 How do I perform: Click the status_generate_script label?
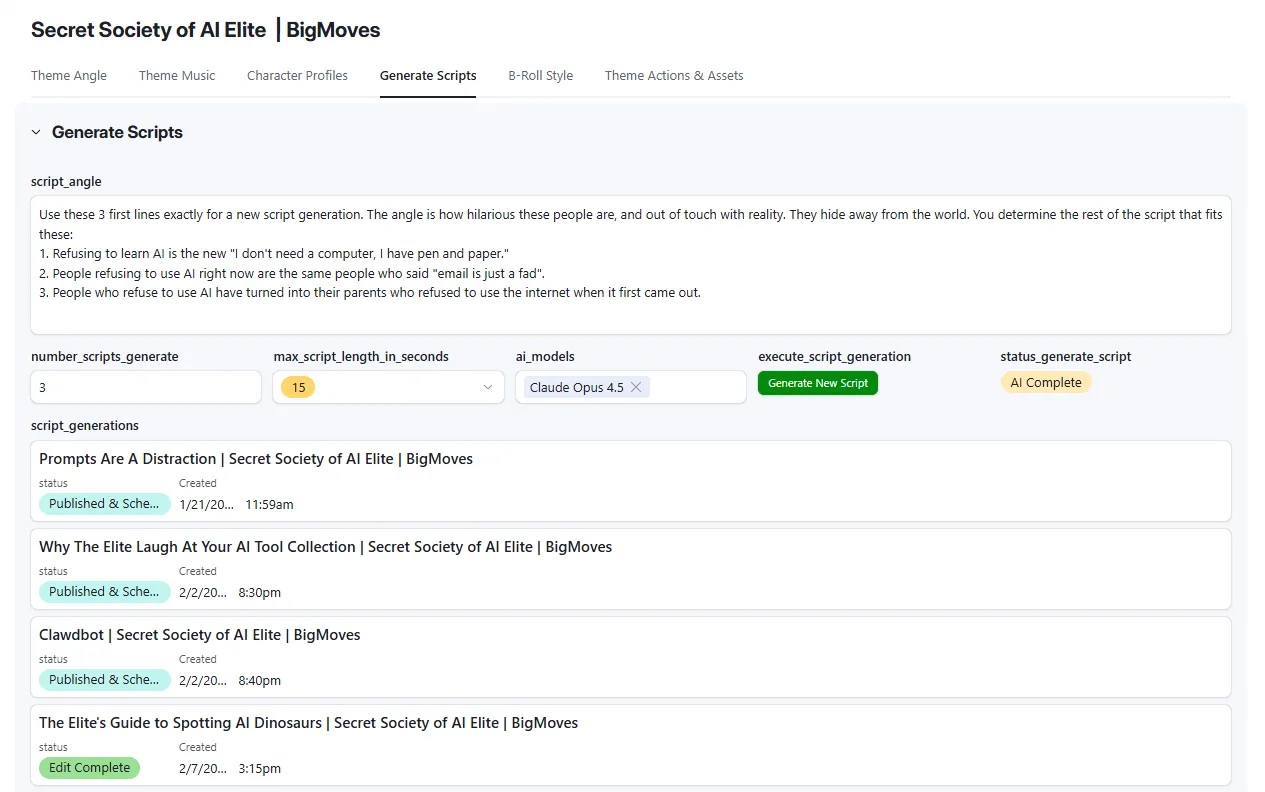(1066, 356)
